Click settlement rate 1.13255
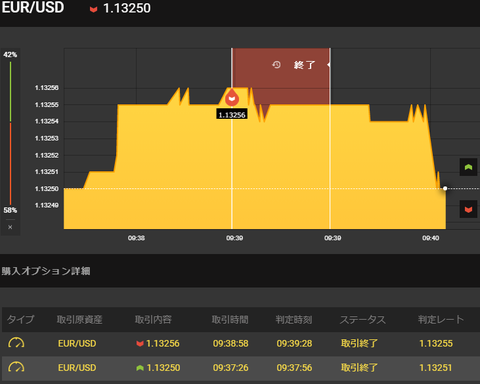The height and width of the screenshot is (384, 480). (x=436, y=343)
